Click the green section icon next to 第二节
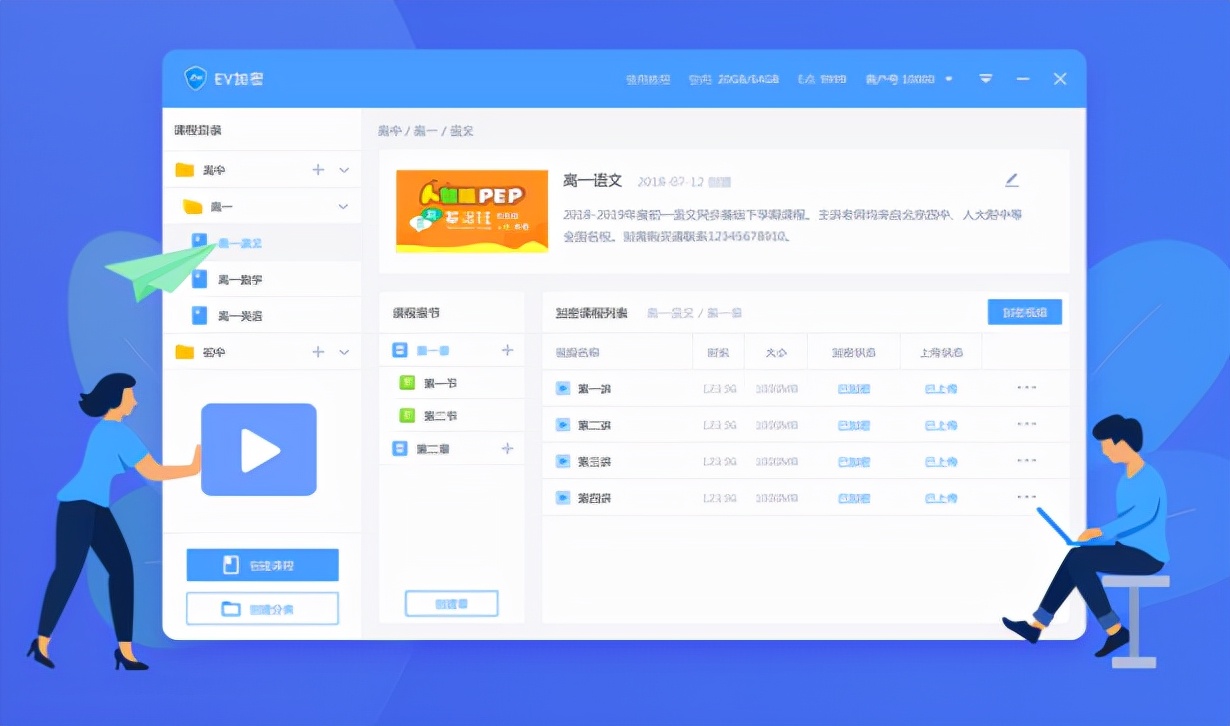This screenshot has width=1230, height=726. [406, 415]
